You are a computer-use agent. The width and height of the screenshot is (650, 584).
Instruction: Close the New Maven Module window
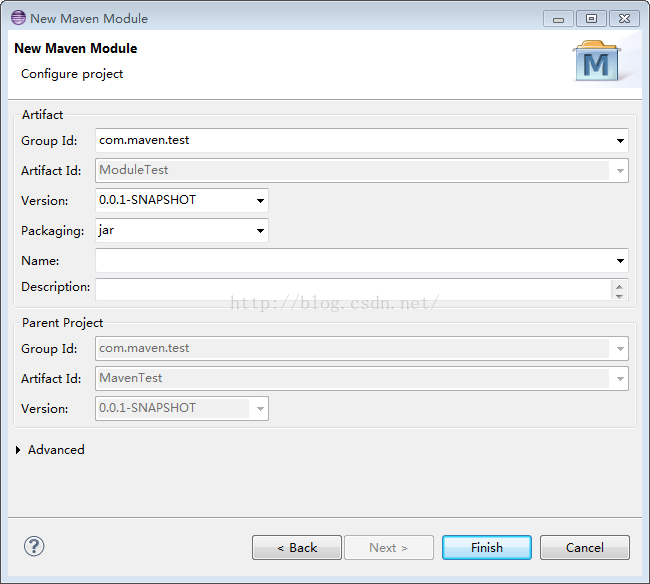(x=624, y=19)
